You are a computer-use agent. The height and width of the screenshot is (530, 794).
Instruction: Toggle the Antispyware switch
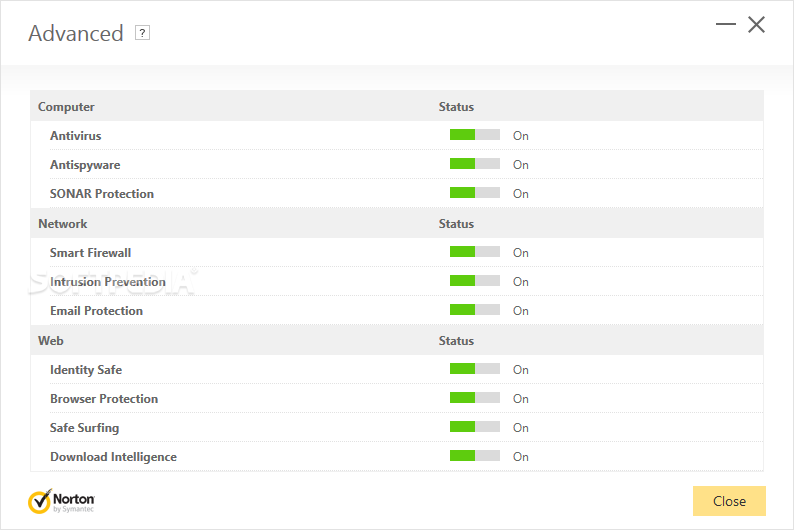(474, 164)
